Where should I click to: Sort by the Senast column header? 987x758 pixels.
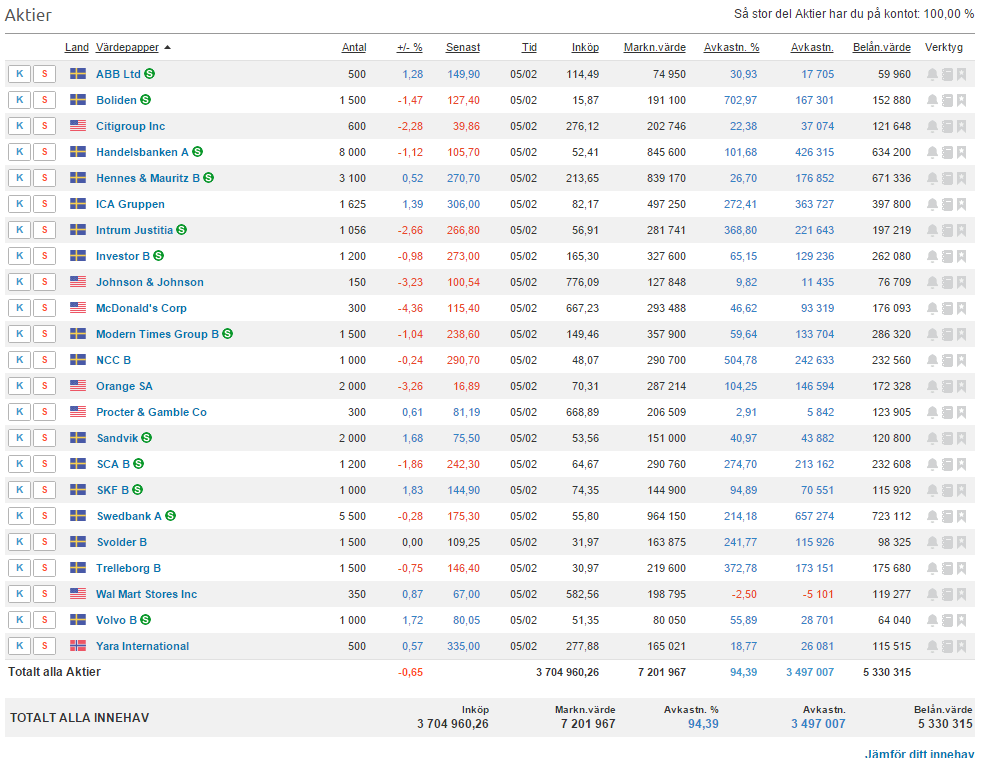(x=463, y=47)
